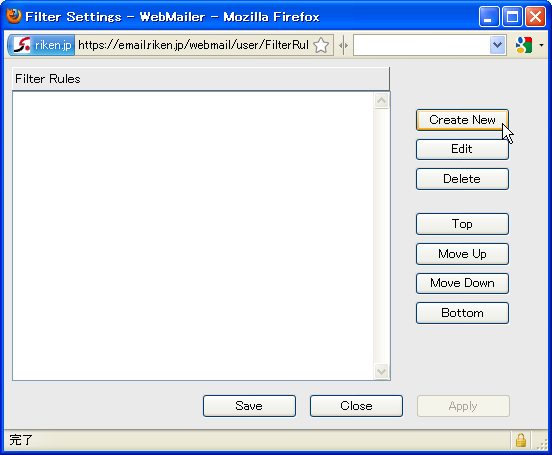552x455 pixels.
Task: Open the small arrow next to Google icon
Action: pyautogui.click(x=541, y=45)
